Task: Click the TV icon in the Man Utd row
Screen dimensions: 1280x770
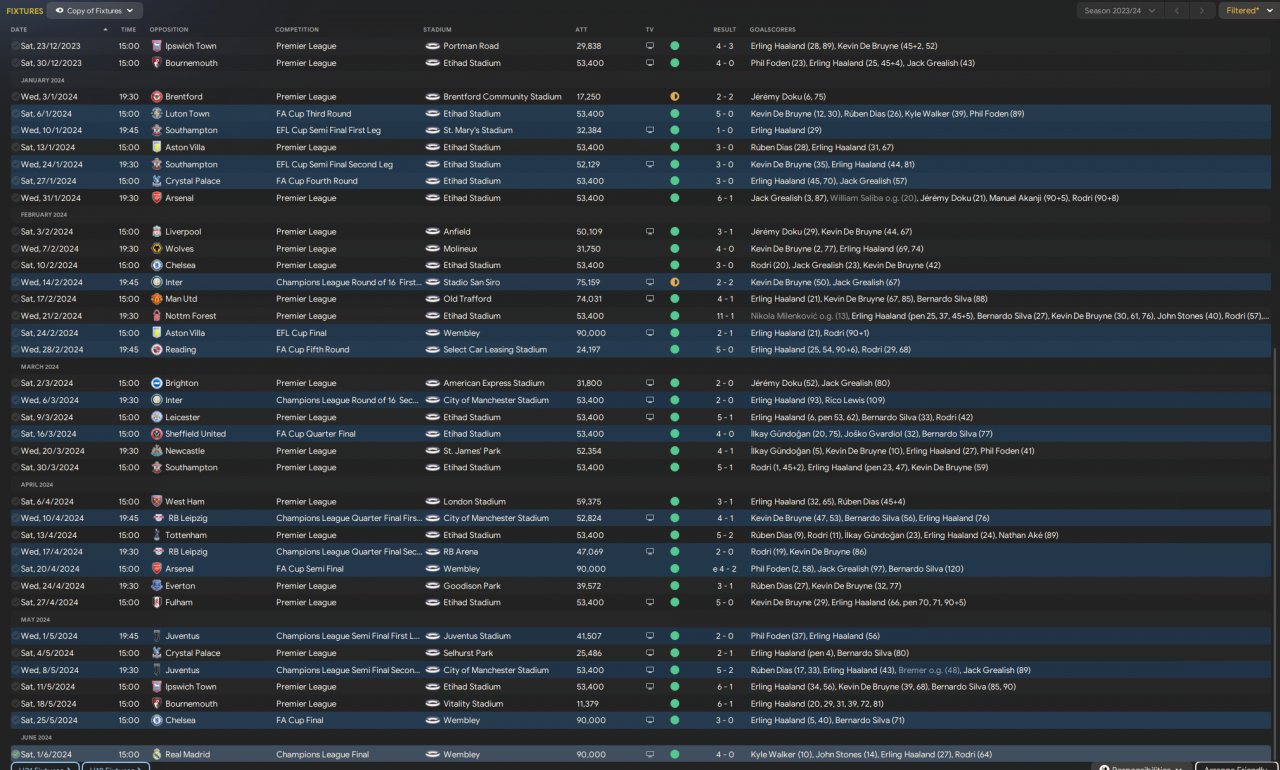Action: coord(650,299)
